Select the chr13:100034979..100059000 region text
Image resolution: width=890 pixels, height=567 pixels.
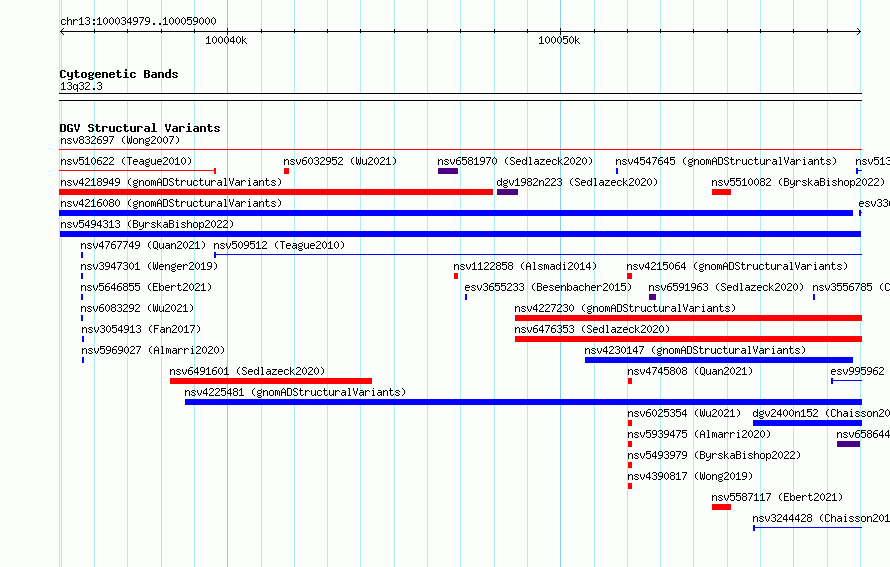click(138, 21)
